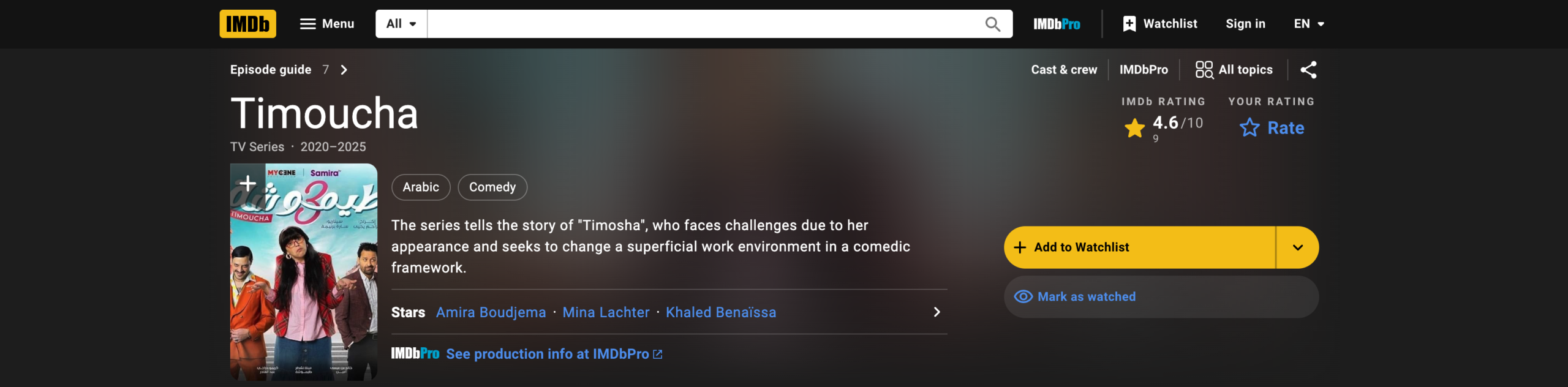Click the Amira Boudjema star link

pos(491,312)
